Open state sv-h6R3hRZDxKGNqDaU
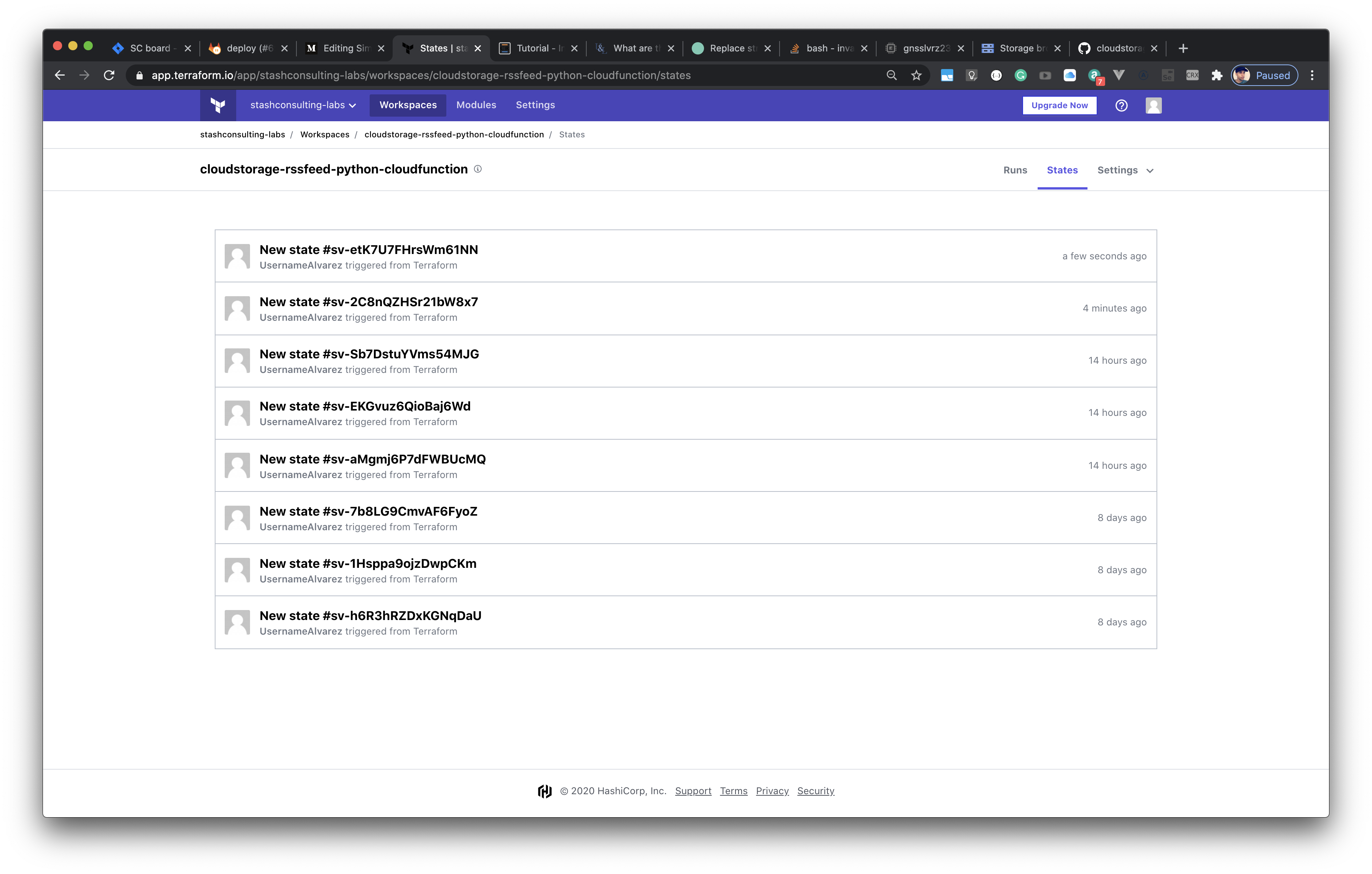The height and width of the screenshot is (874, 1372). pyautogui.click(x=370, y=616)
